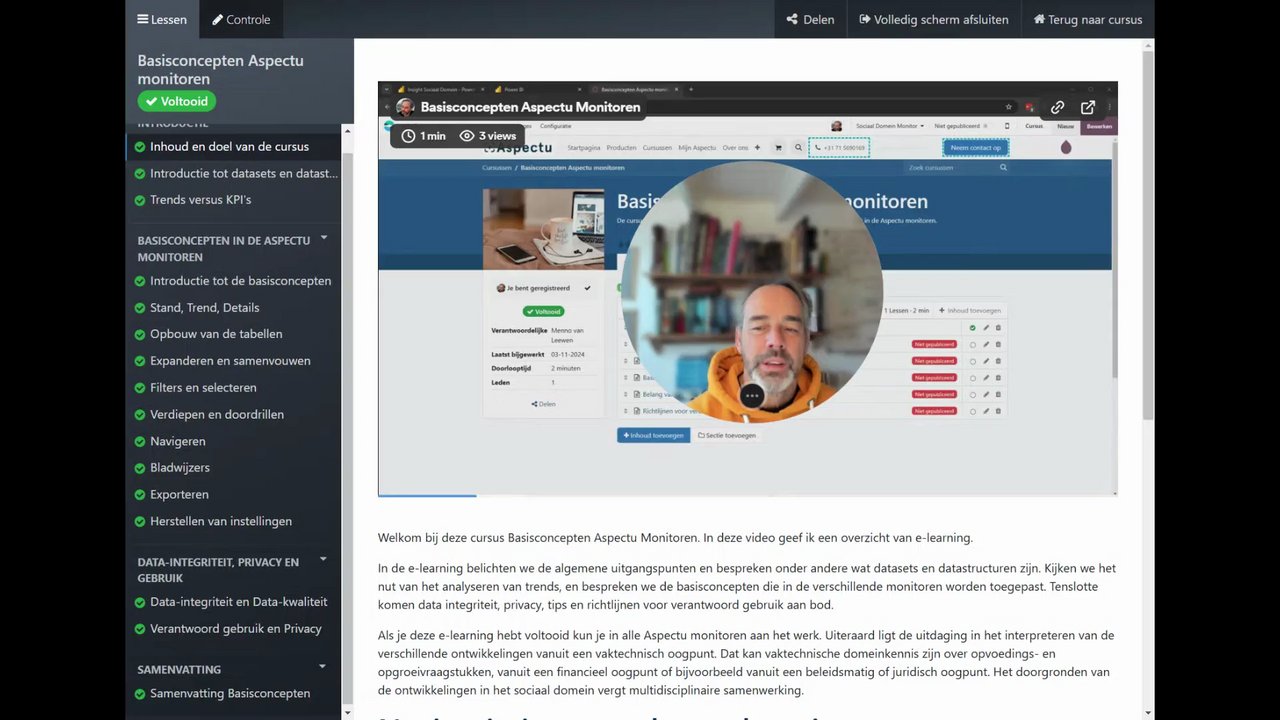Viewport: 1280px width, 720px height.
Task: Open the Bladwijzers lesson
Action: [180, 468]
